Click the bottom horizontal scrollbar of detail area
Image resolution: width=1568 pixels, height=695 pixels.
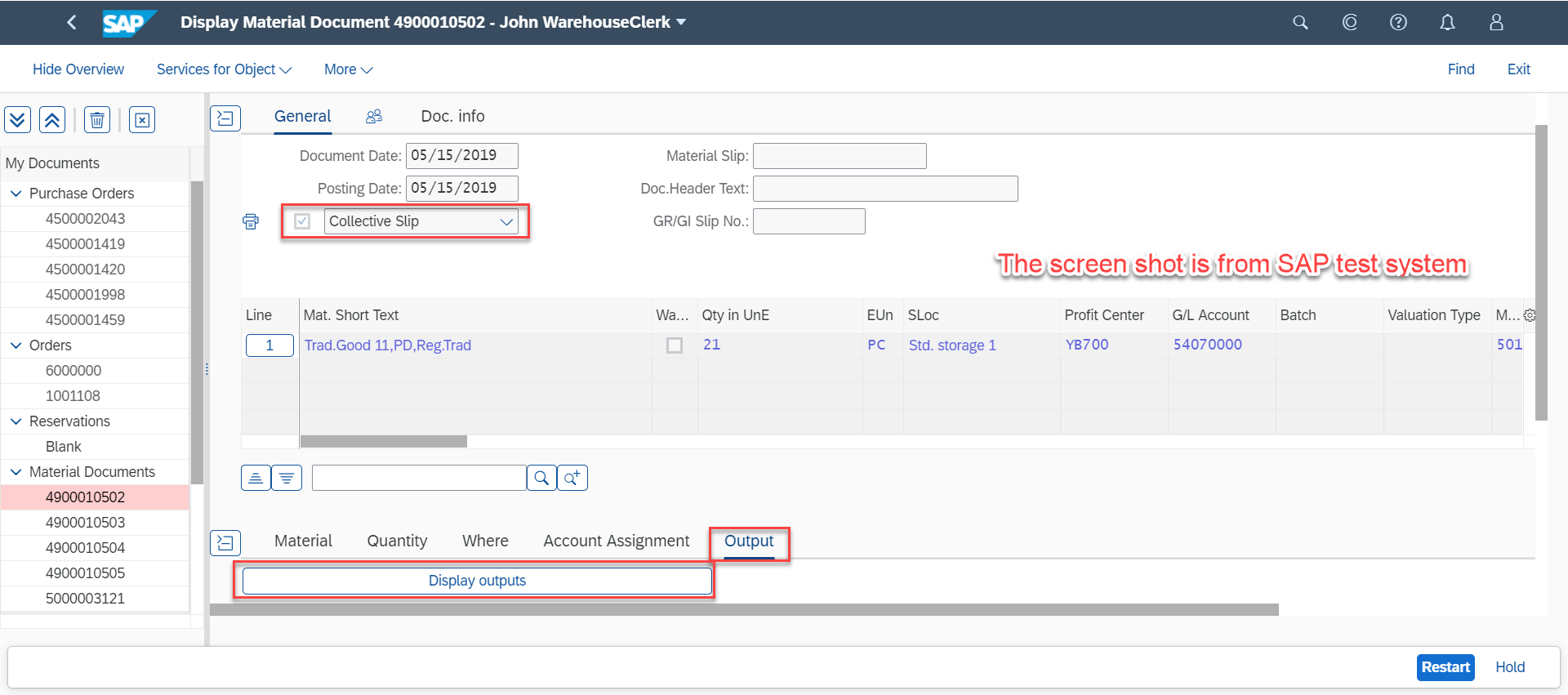pyautogui.click(x=744, y=609)
